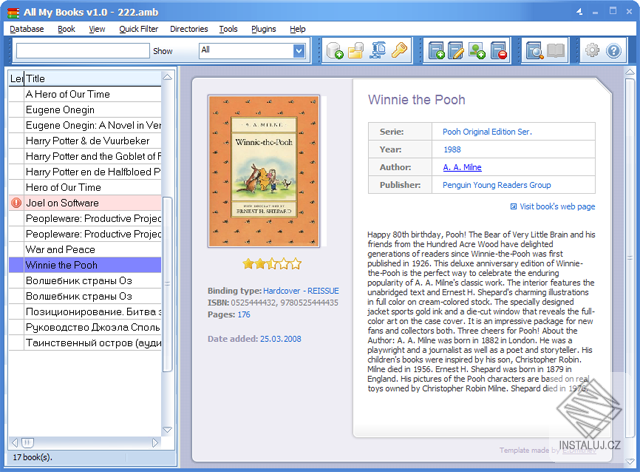Open the Quick Filter menu

pyautogui.click(x=138, y=29)
